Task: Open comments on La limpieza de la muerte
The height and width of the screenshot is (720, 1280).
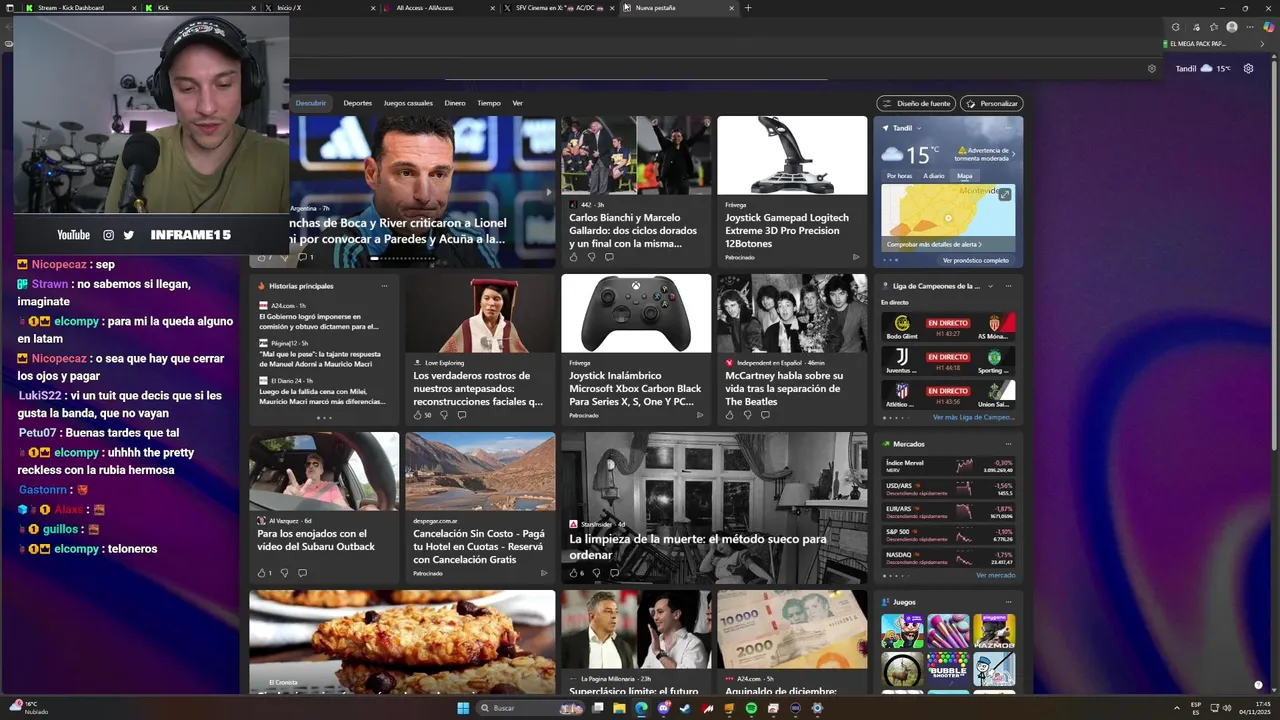Action: click(x=614, y=573)
